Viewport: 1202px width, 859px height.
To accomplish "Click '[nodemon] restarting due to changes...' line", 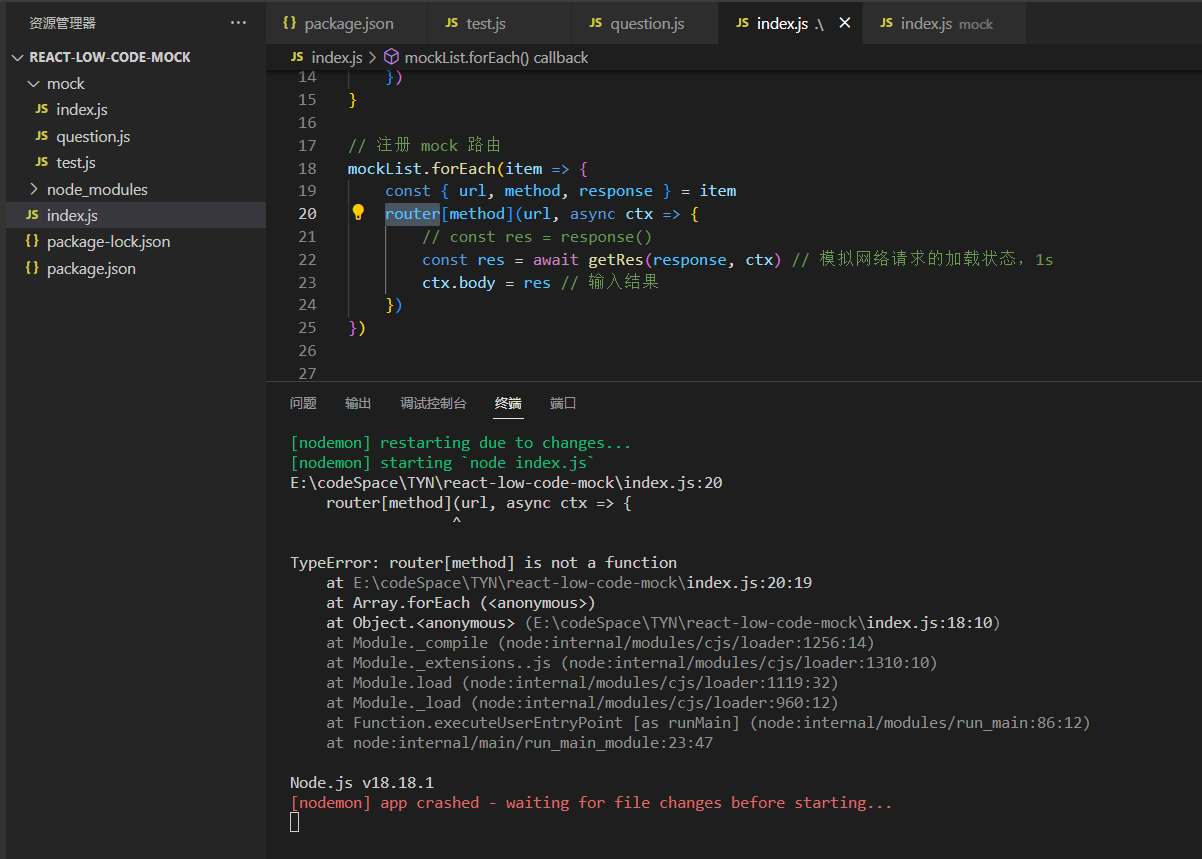I will 461,442.
